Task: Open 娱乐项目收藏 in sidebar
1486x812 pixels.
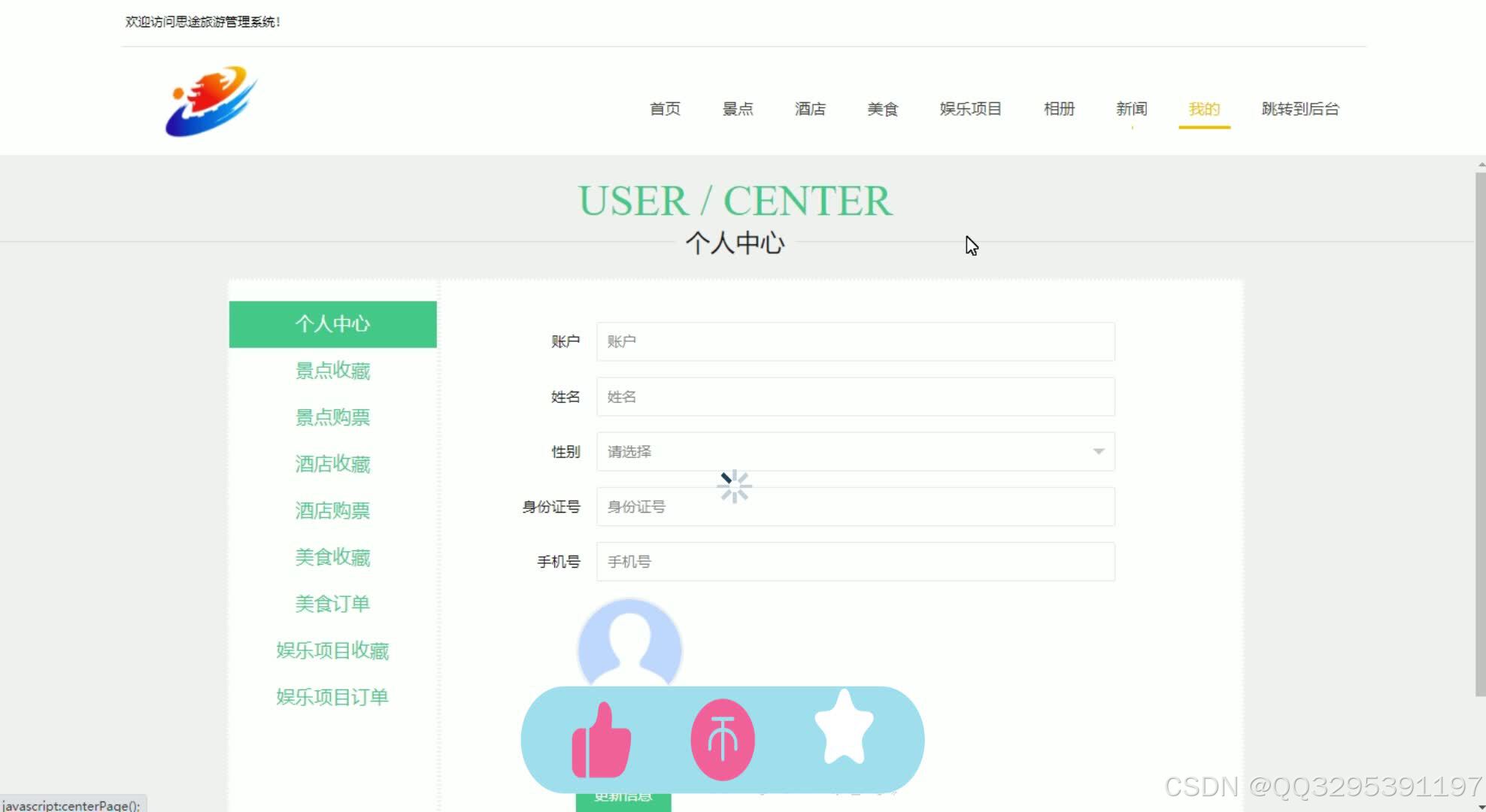Action: pyautogui.click(x=332, y=650)
